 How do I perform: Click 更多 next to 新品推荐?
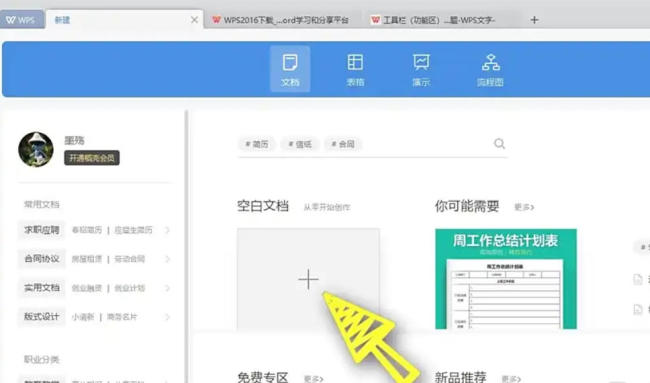pyautogui.click(x=511, y=379)
